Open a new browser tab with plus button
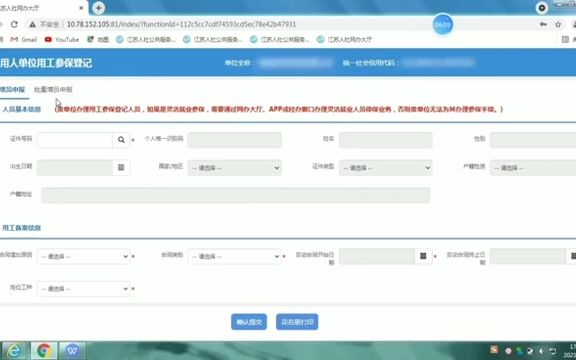Viewport: 576px width, 360px height. click(x=98, y=8)
